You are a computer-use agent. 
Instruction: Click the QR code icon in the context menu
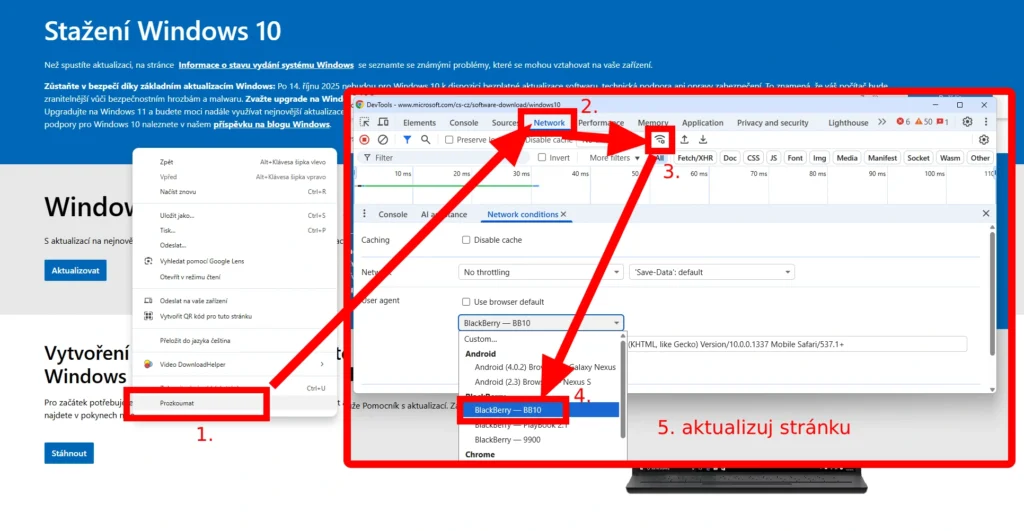click(x=148, y=315)
